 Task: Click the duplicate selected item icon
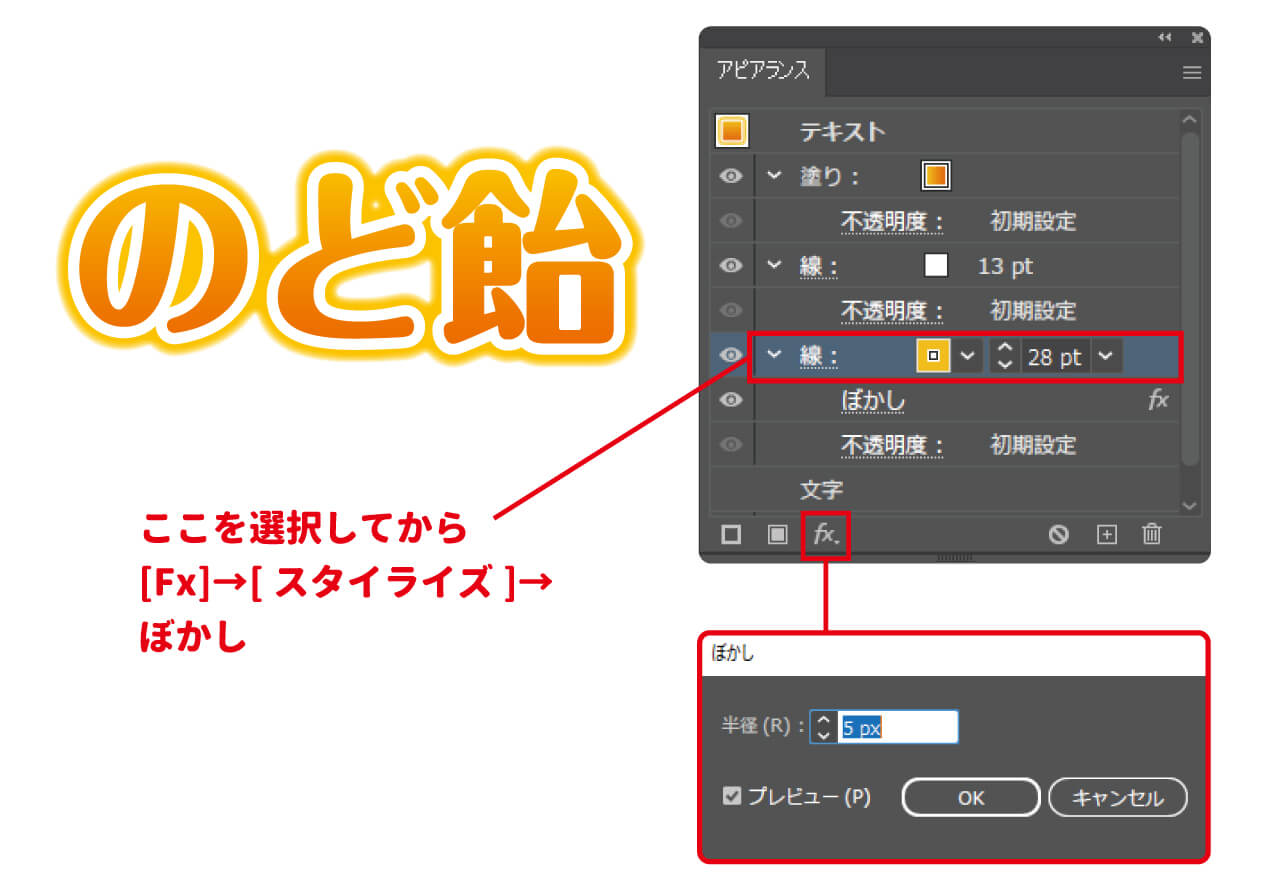coord(1106,535)
